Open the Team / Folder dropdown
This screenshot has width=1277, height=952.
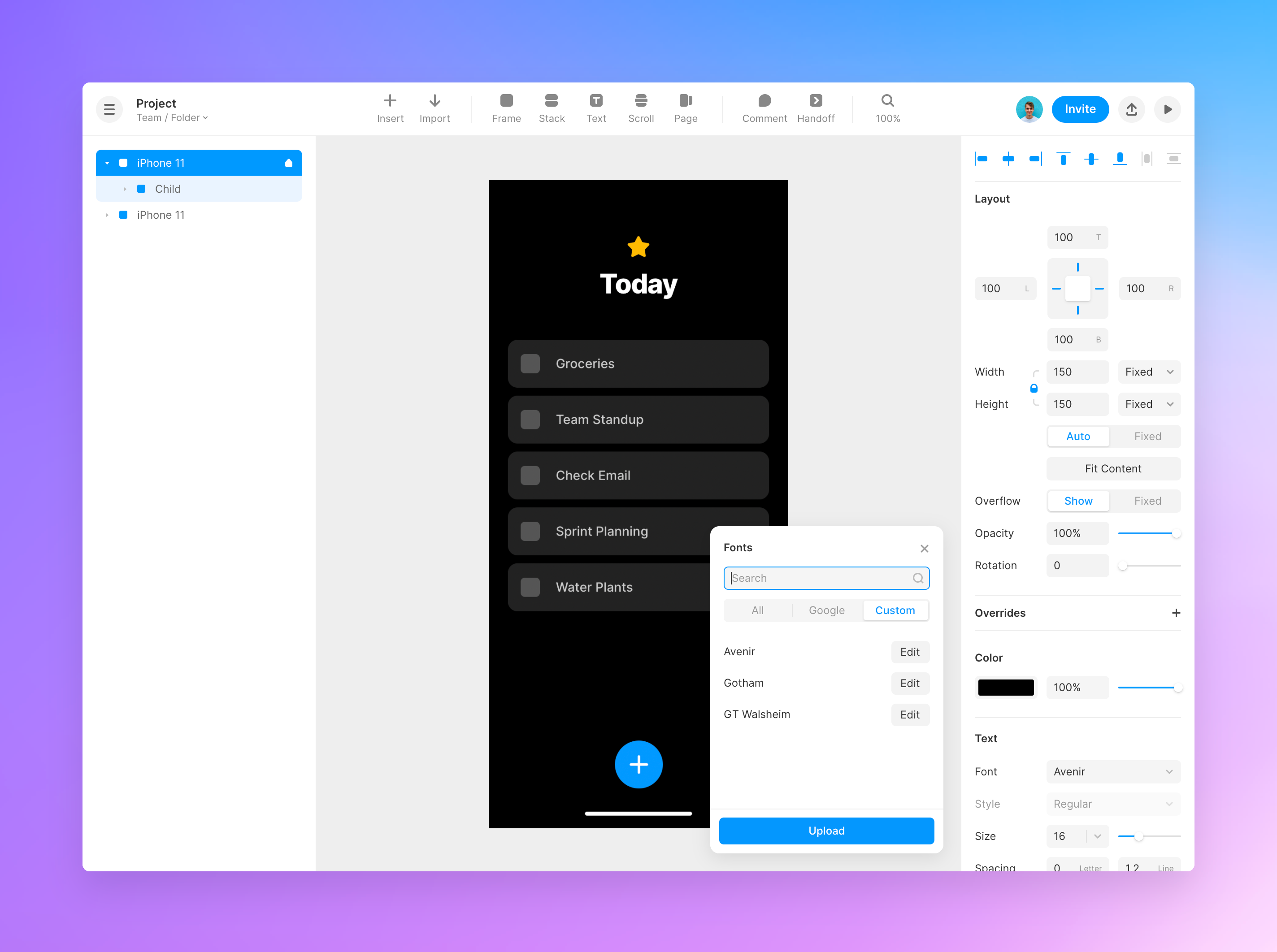[x=172, y=117]
